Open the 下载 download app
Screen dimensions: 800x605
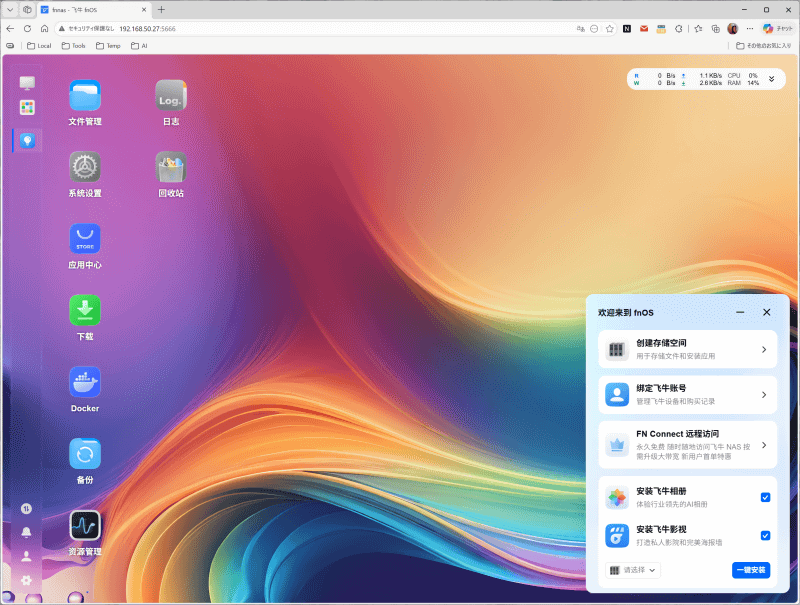[x=85, y=317]
